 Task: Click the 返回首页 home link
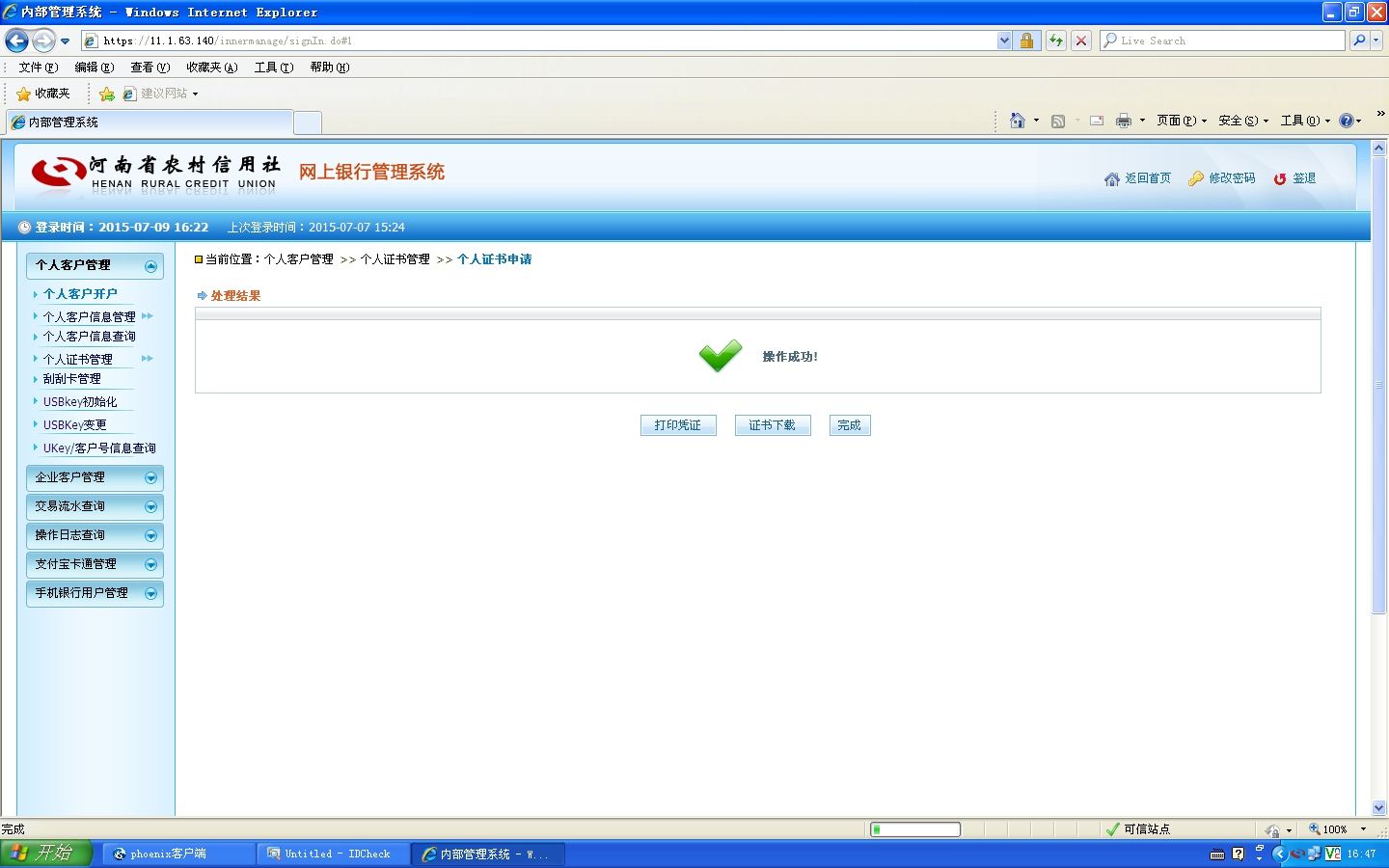[x=1138, y=178]
